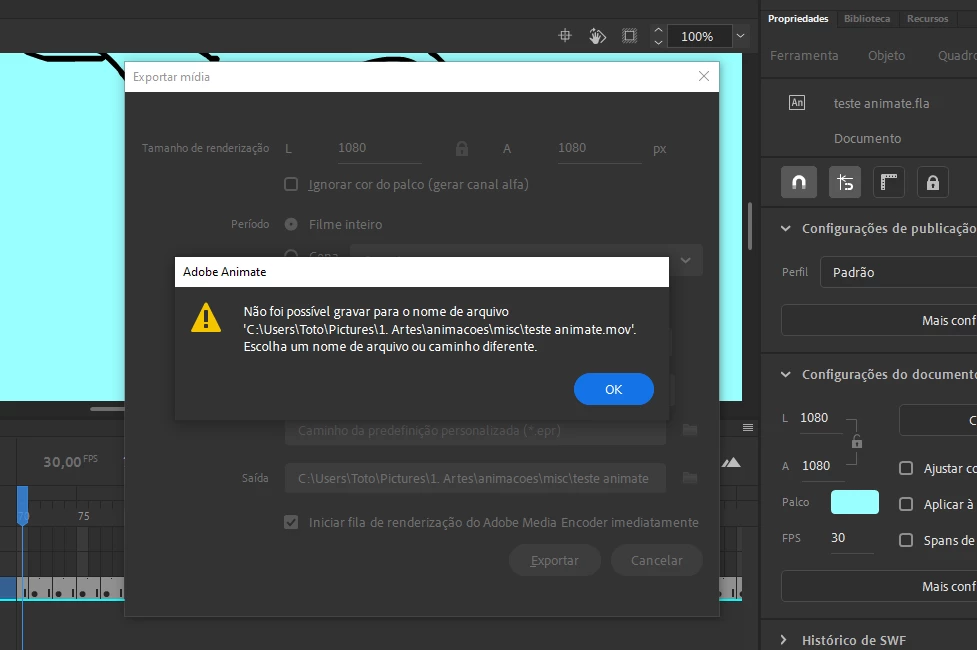Open the Objeto properties tab
Screen dimensions: 977x650
(x=886, y=55)
